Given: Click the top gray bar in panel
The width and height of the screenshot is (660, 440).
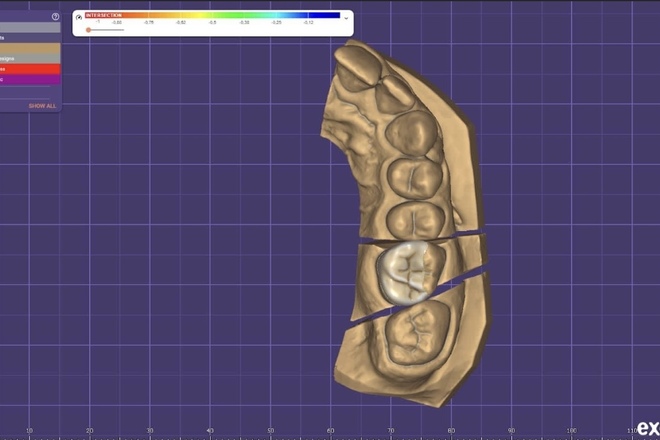Looking at the screenshot, I should (30, 27).
